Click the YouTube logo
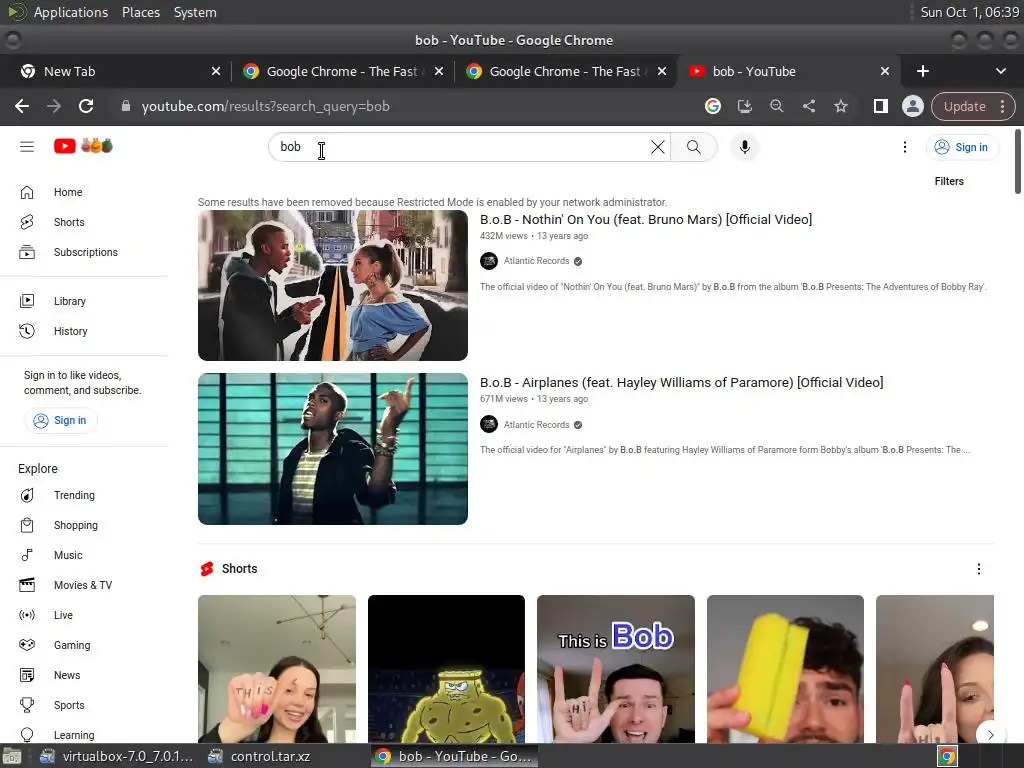Image resolution: width=1024 pixels, height=768 pixels. pyautogui.click(x=83, y=146)
